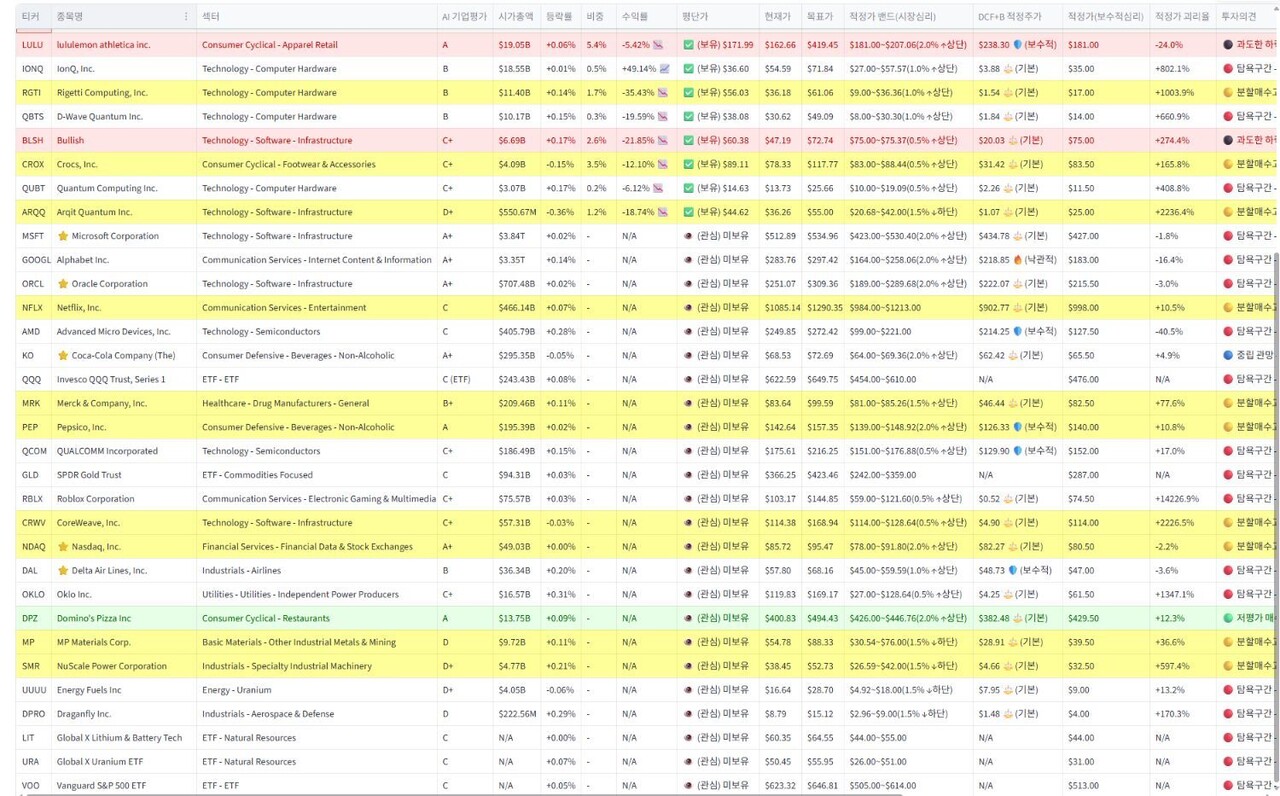Select the NVIDIA-like ticker cell CRWV
The width and height of the screenshot is (1280, 796).
pos(33,522)
